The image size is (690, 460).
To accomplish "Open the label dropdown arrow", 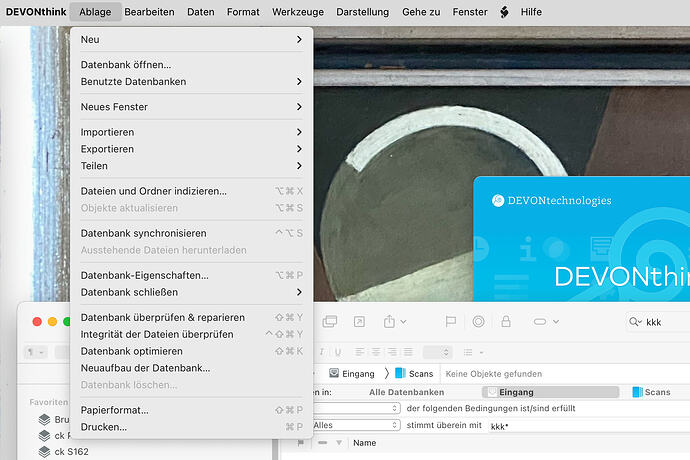I will [556, 322].
